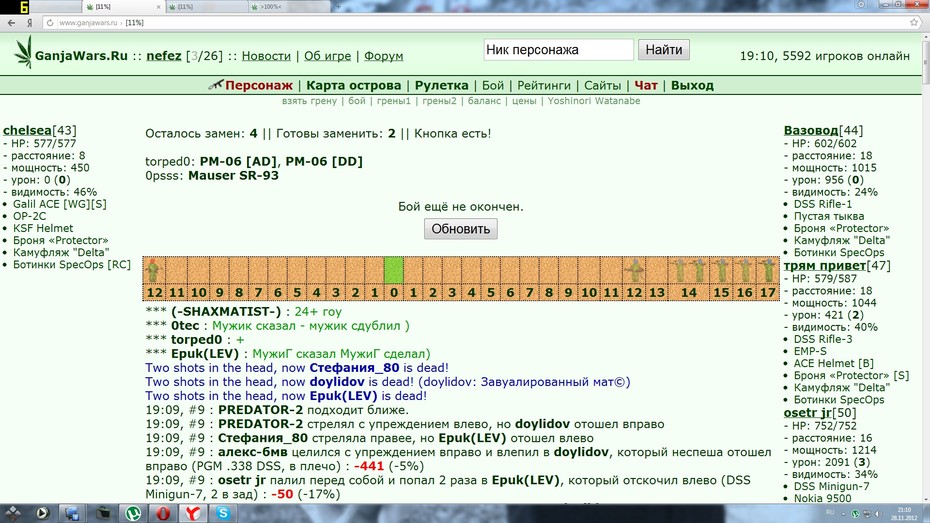The height and width of the screenshot is (523, 930).
Task: Switch to the inactive second [11%] tab
Action: click(206, 7)
